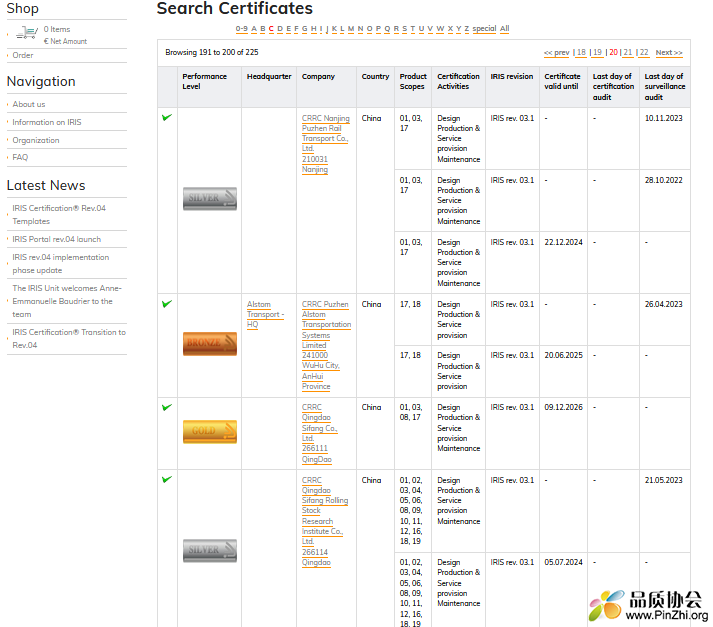The width and height of the screenshot is (713, 627).
Task: Open IRIS Portal rev.04 launch news
Action: tap(57, 239)
